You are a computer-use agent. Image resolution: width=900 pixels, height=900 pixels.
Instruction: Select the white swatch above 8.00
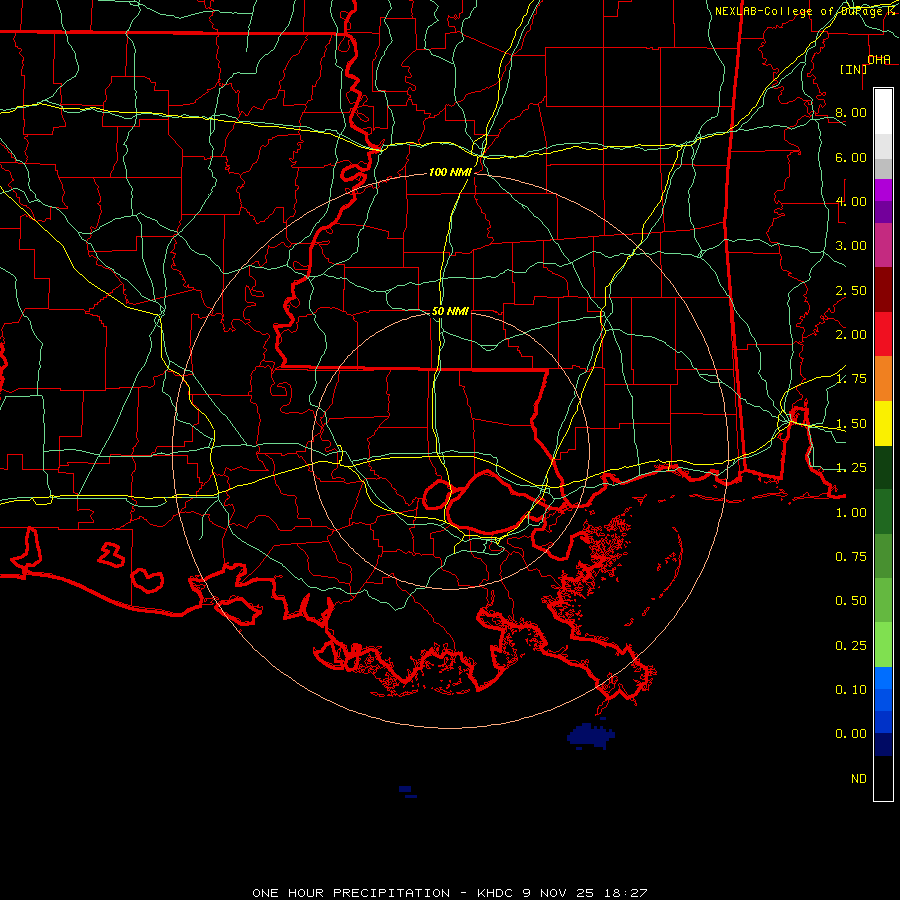click(883, 111)
